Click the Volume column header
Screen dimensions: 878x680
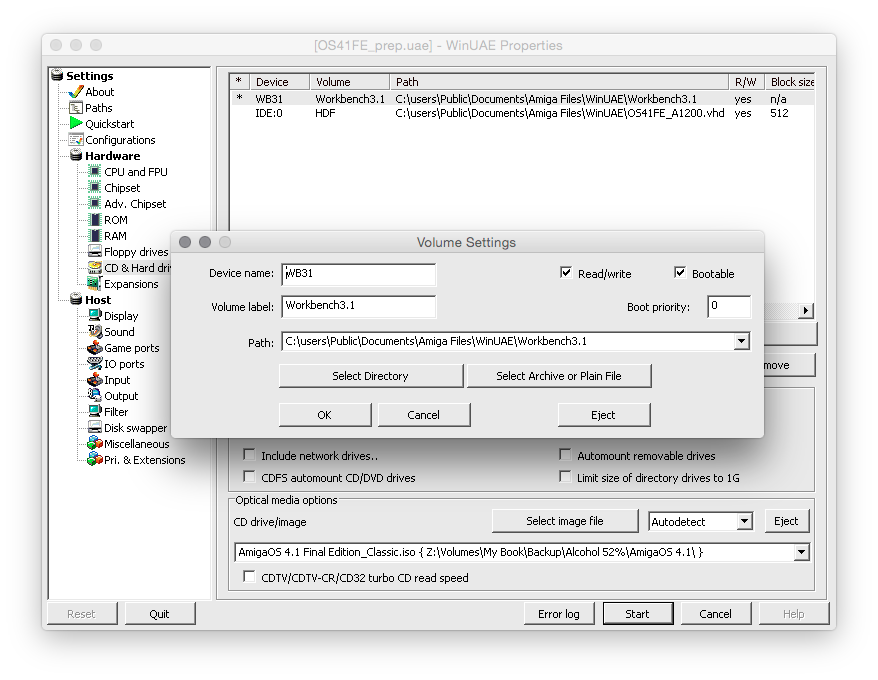tap(349, 82)
